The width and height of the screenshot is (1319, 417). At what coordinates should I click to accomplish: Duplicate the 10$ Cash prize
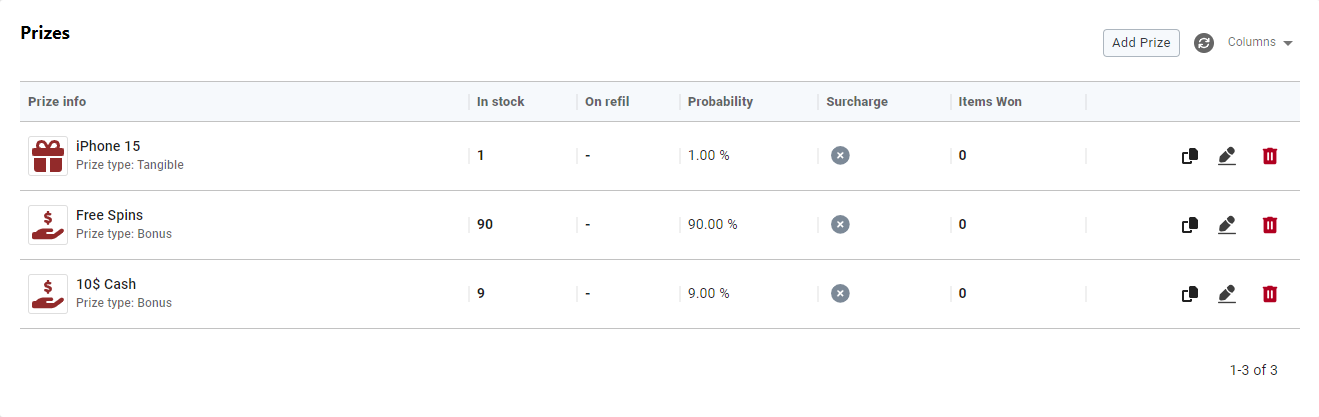click(x=1190, y=294)
